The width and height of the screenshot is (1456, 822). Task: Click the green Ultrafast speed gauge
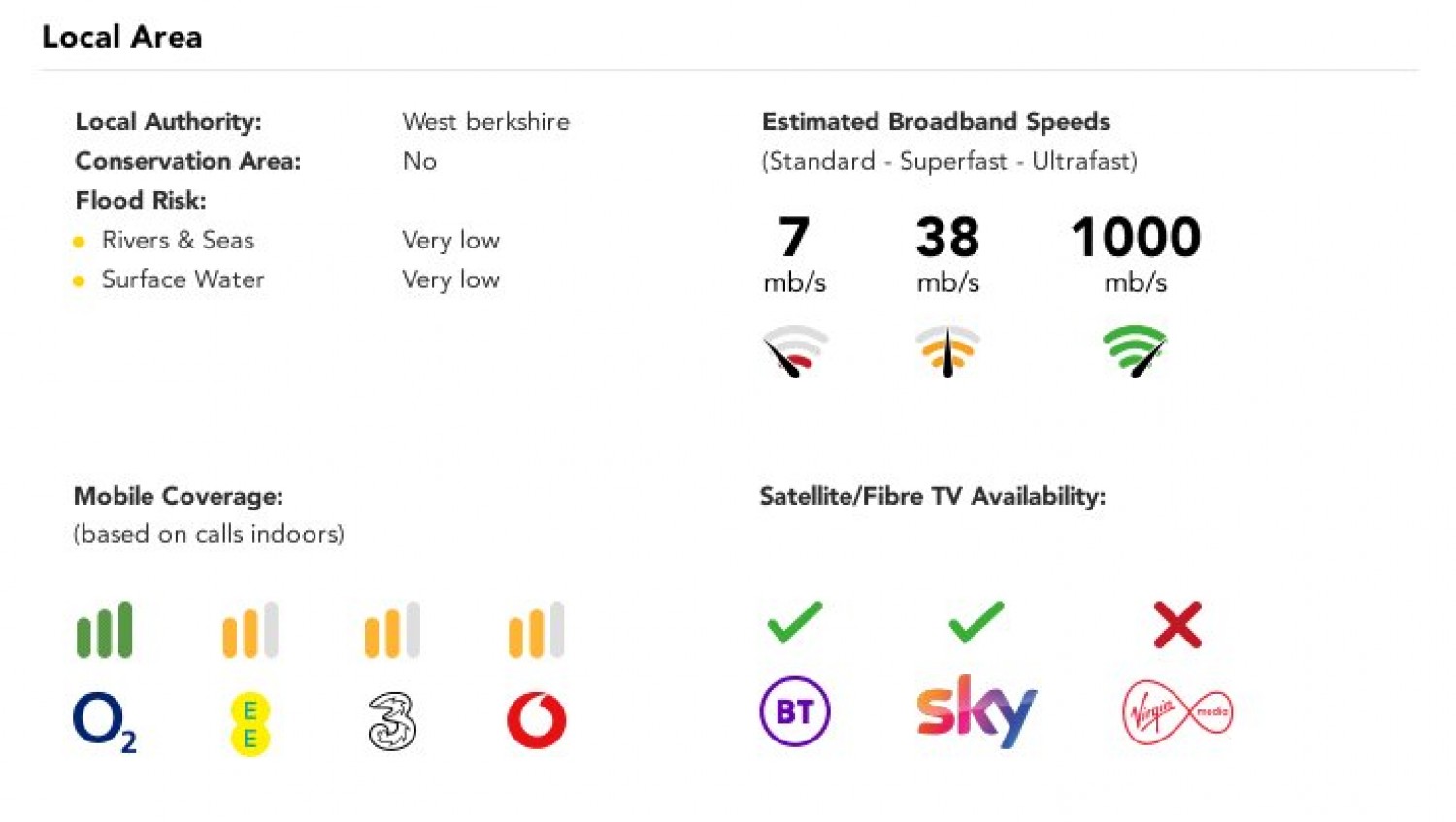pyautogui.click(x=1135, y=350)
